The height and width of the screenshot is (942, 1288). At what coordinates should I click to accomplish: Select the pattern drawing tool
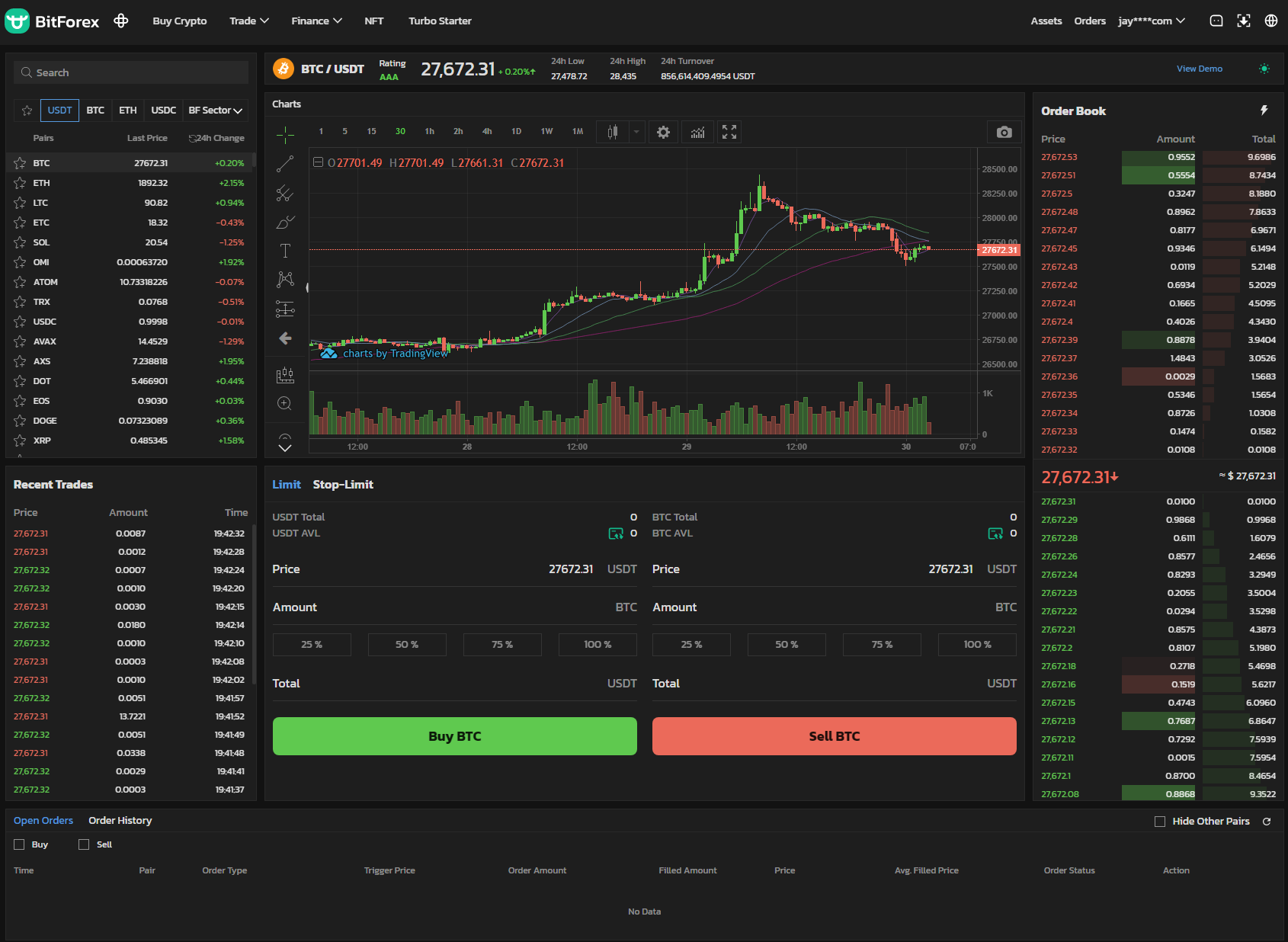(285, 280)
